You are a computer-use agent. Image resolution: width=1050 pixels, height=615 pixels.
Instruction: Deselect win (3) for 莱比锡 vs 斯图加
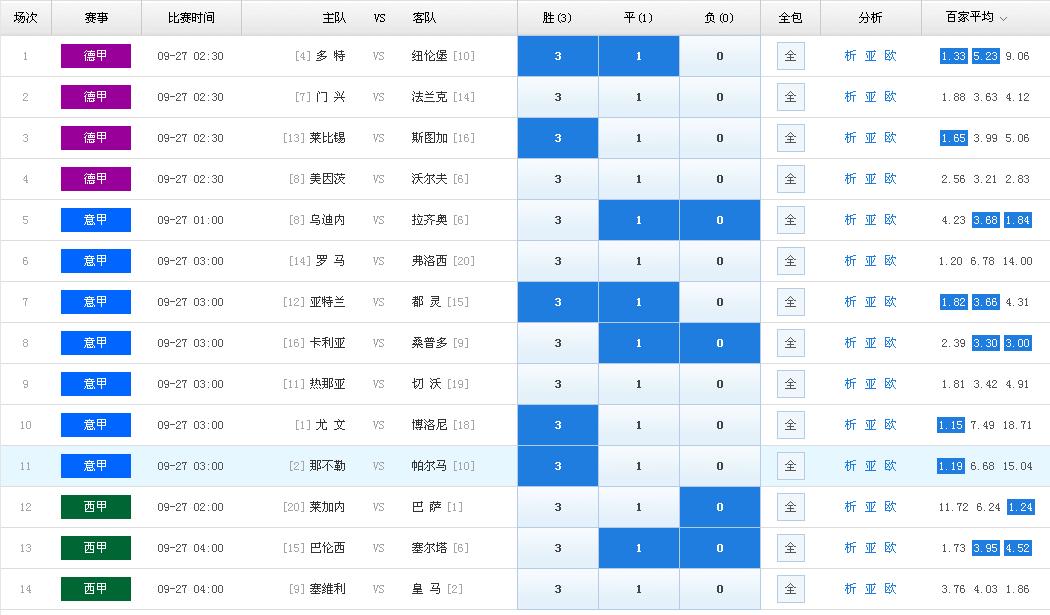tap(558, 138)
